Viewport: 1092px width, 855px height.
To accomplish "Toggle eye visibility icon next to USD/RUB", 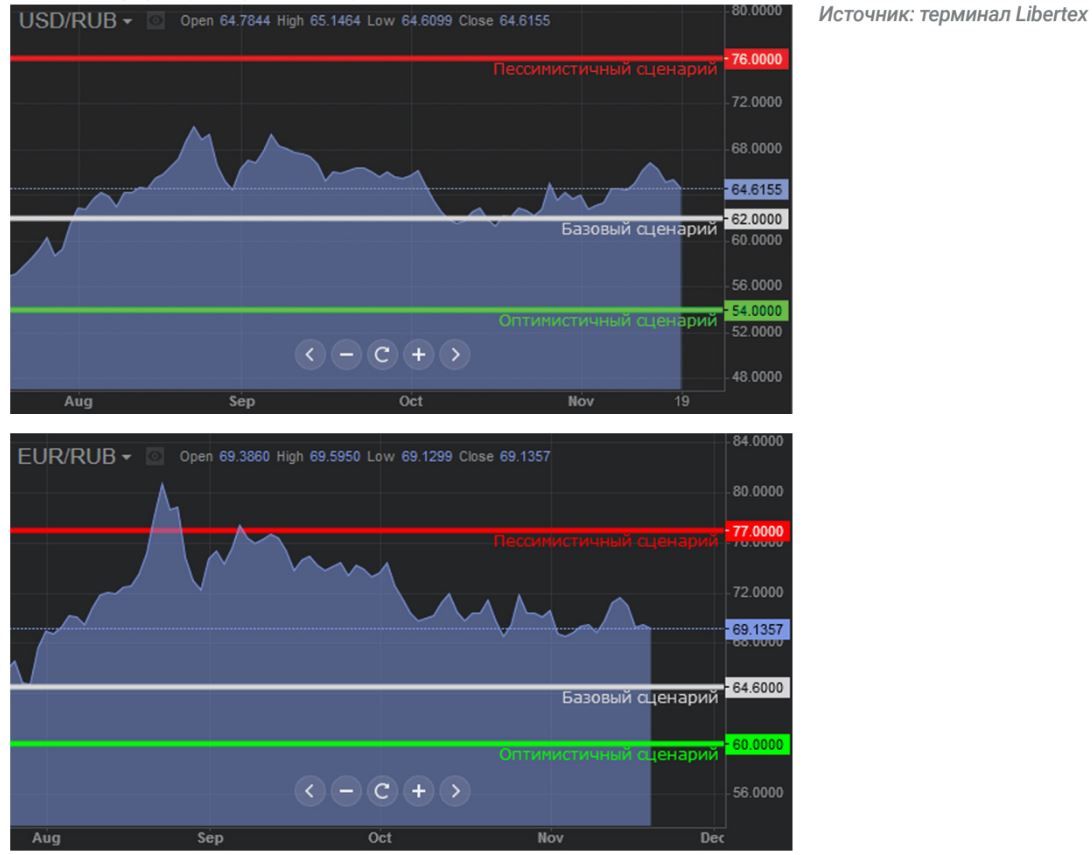I will pos(156,21).
